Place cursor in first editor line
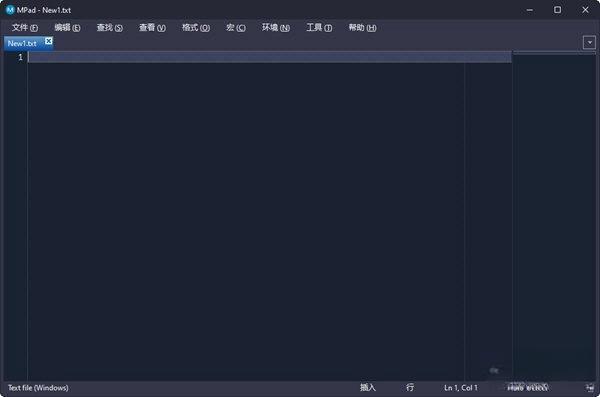600x397 pixels. coord(269,57)
